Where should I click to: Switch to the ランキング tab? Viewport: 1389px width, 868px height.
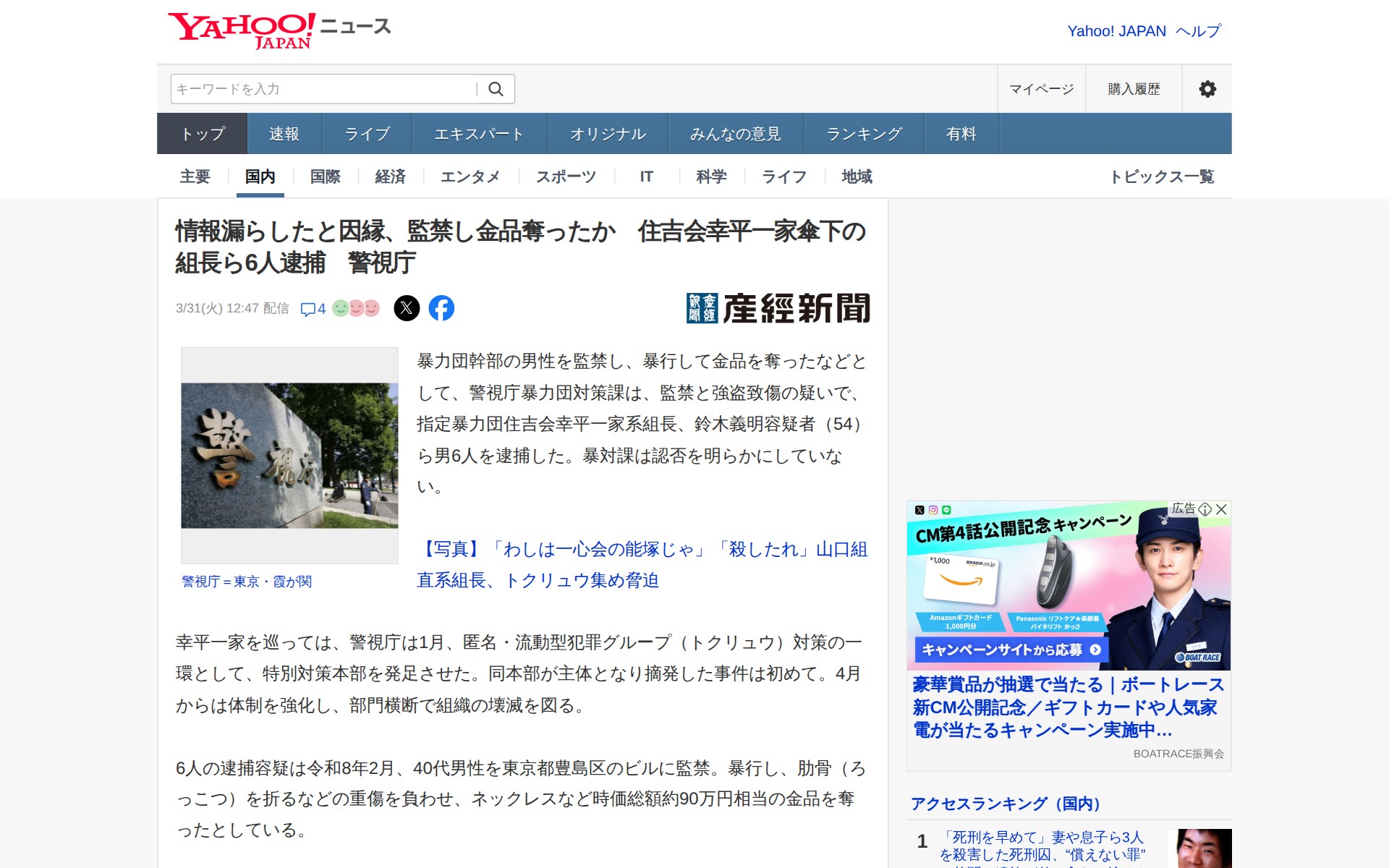(x=864, y=134)
